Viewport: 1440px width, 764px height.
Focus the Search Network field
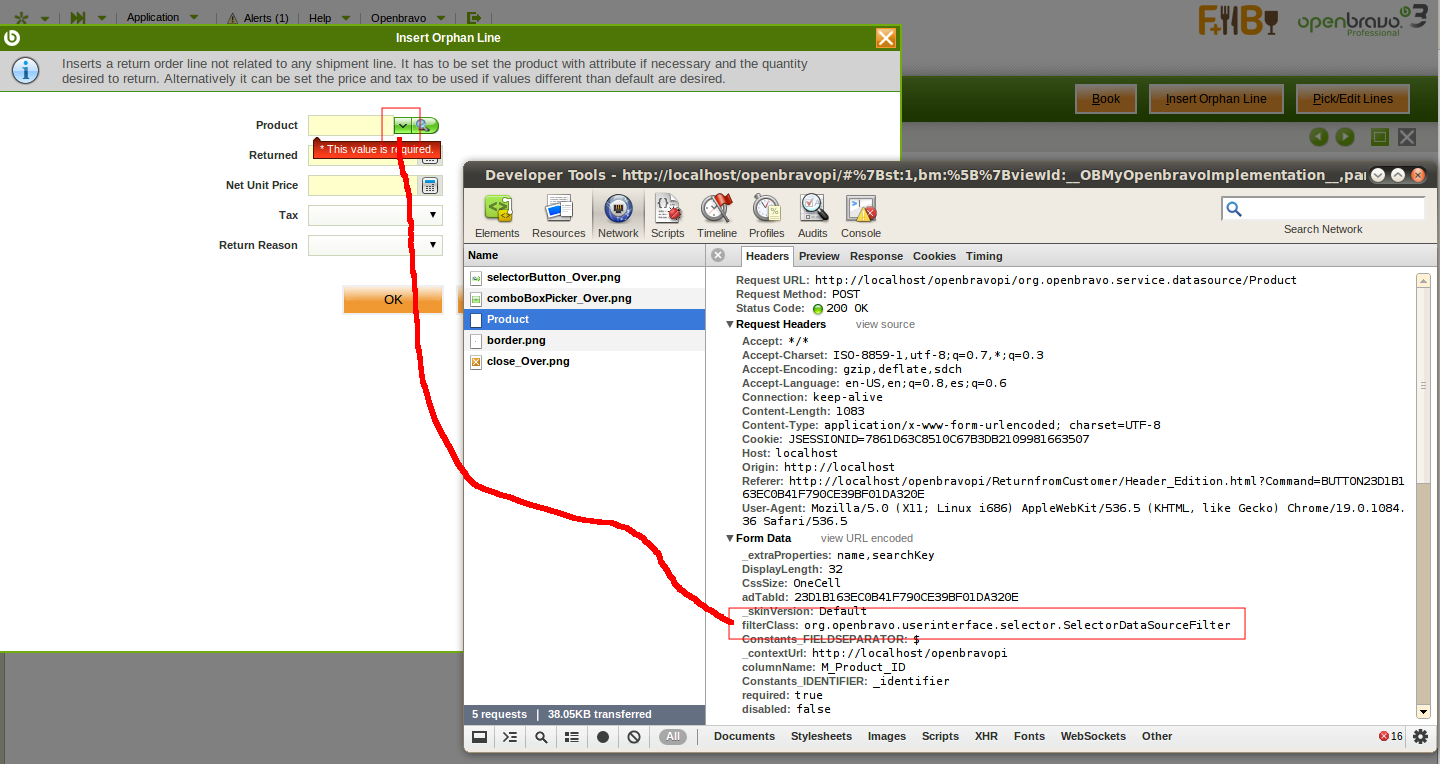[1323, 208]
